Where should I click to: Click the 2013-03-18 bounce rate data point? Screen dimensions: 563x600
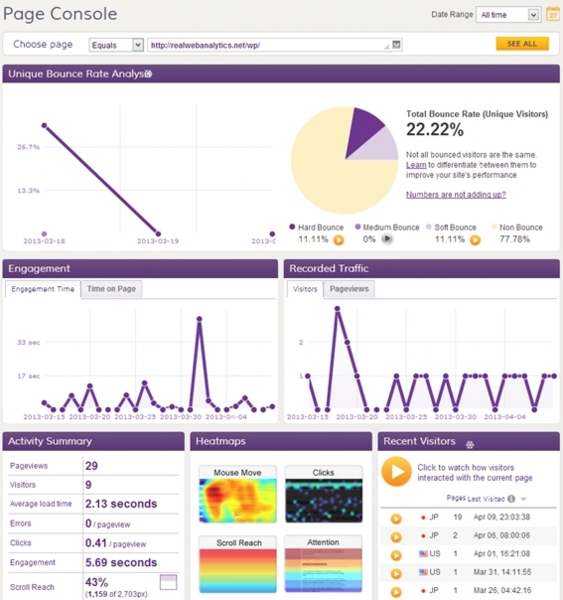[x=44, y=125]
